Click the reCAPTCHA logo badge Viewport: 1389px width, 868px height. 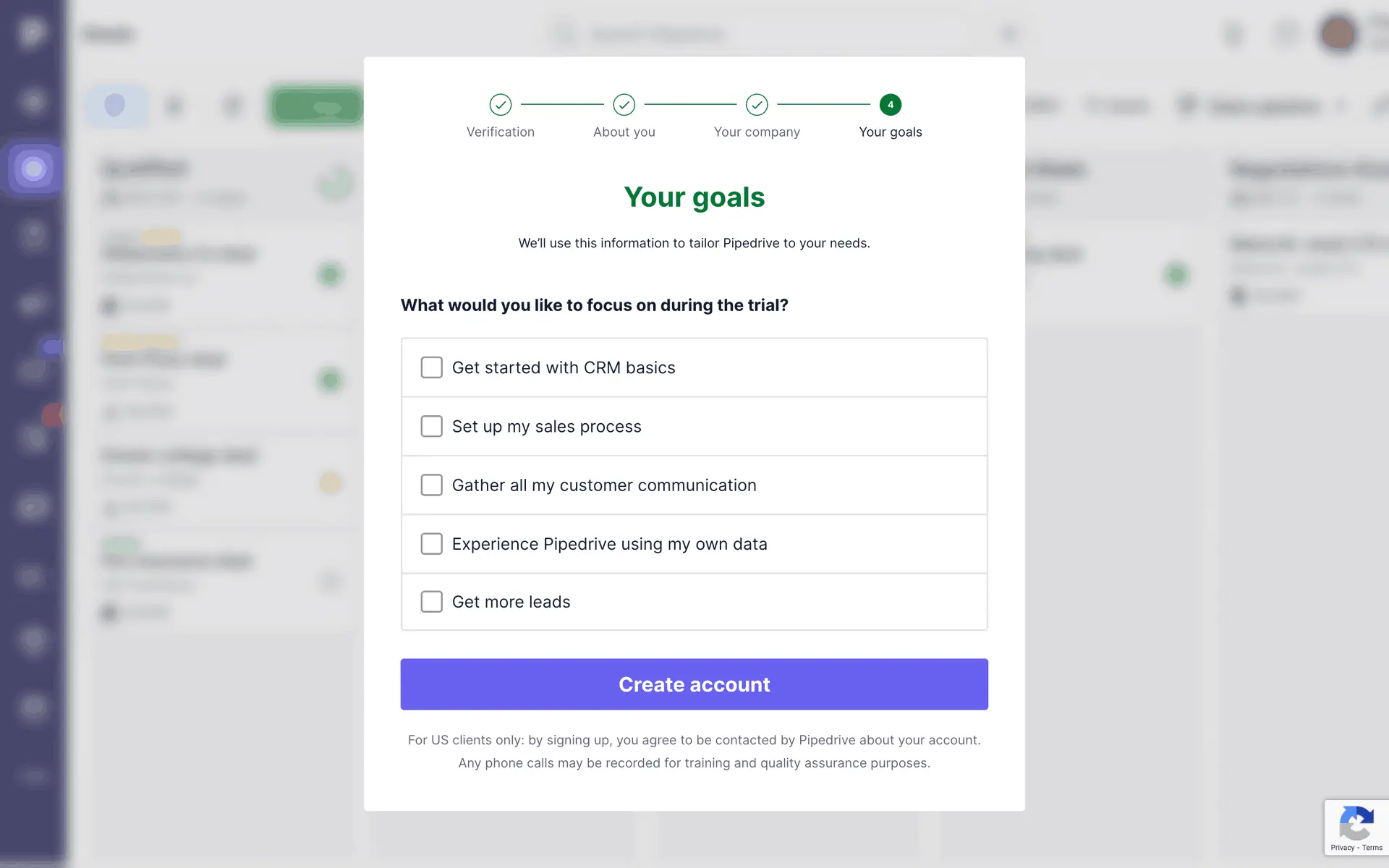tap(1356, 823)
